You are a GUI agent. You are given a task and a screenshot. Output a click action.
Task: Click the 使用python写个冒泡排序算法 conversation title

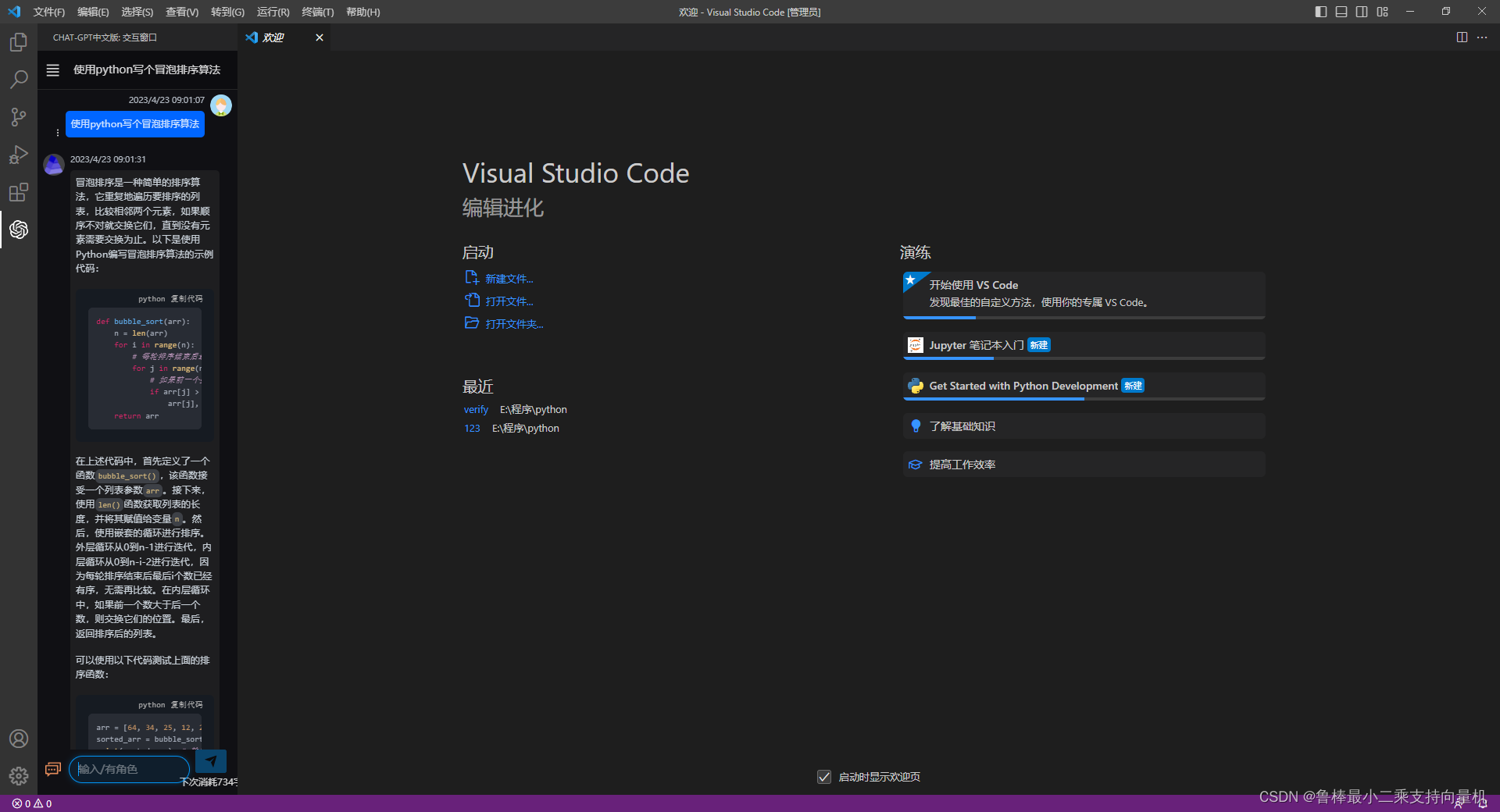147,70
